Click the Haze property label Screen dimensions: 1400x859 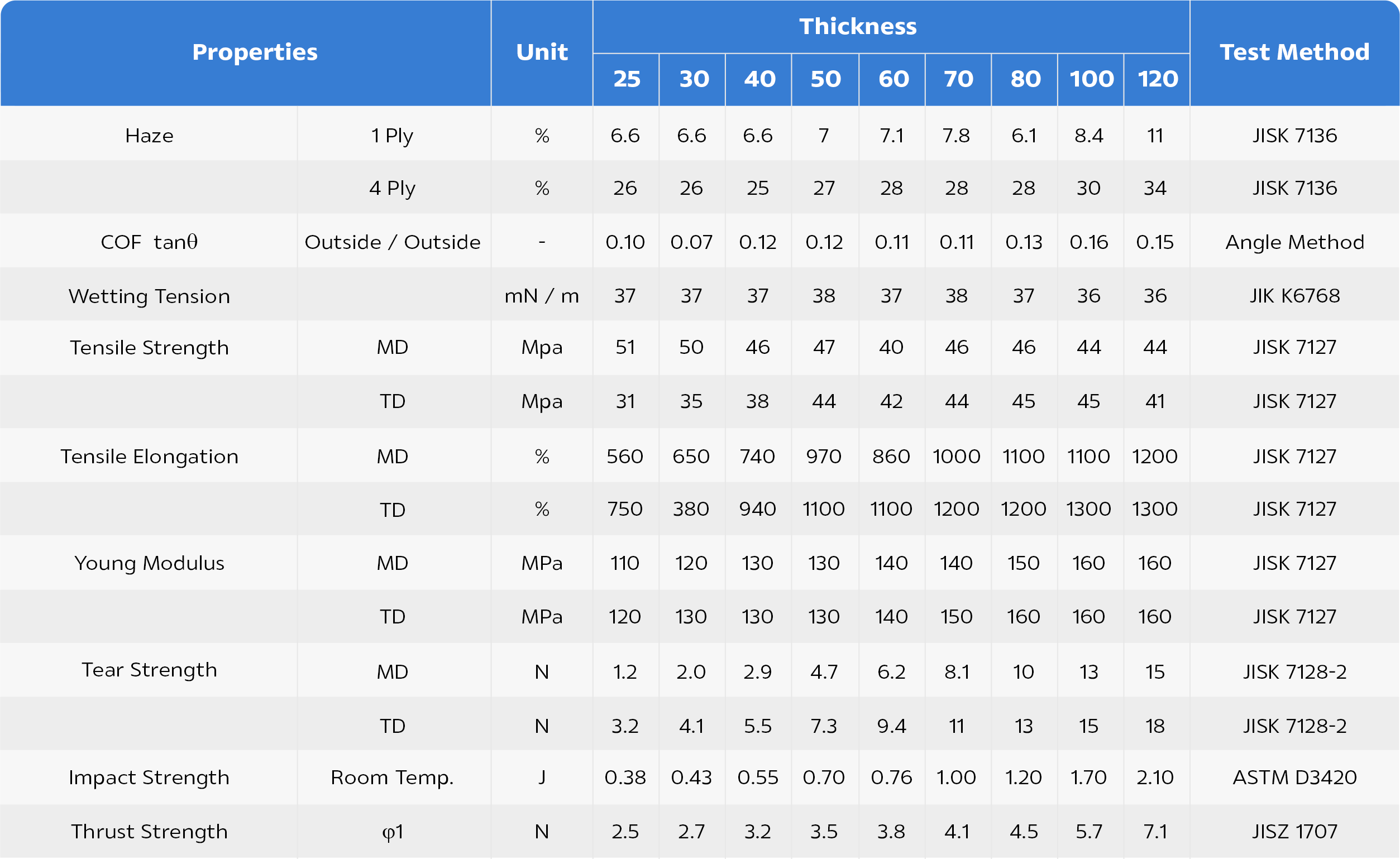[x=149, y=136]
